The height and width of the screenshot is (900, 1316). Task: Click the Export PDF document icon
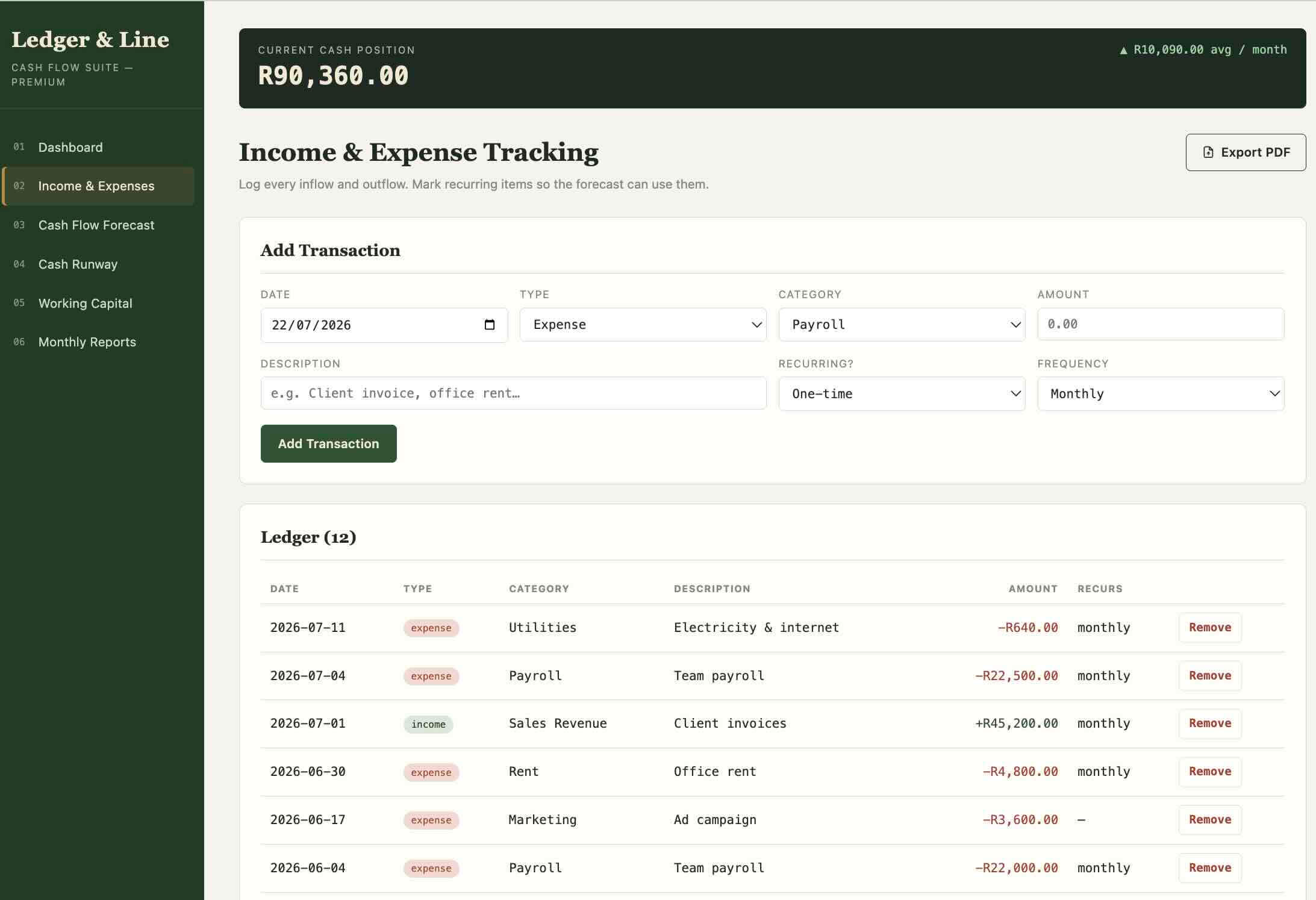click(1208, 152)
